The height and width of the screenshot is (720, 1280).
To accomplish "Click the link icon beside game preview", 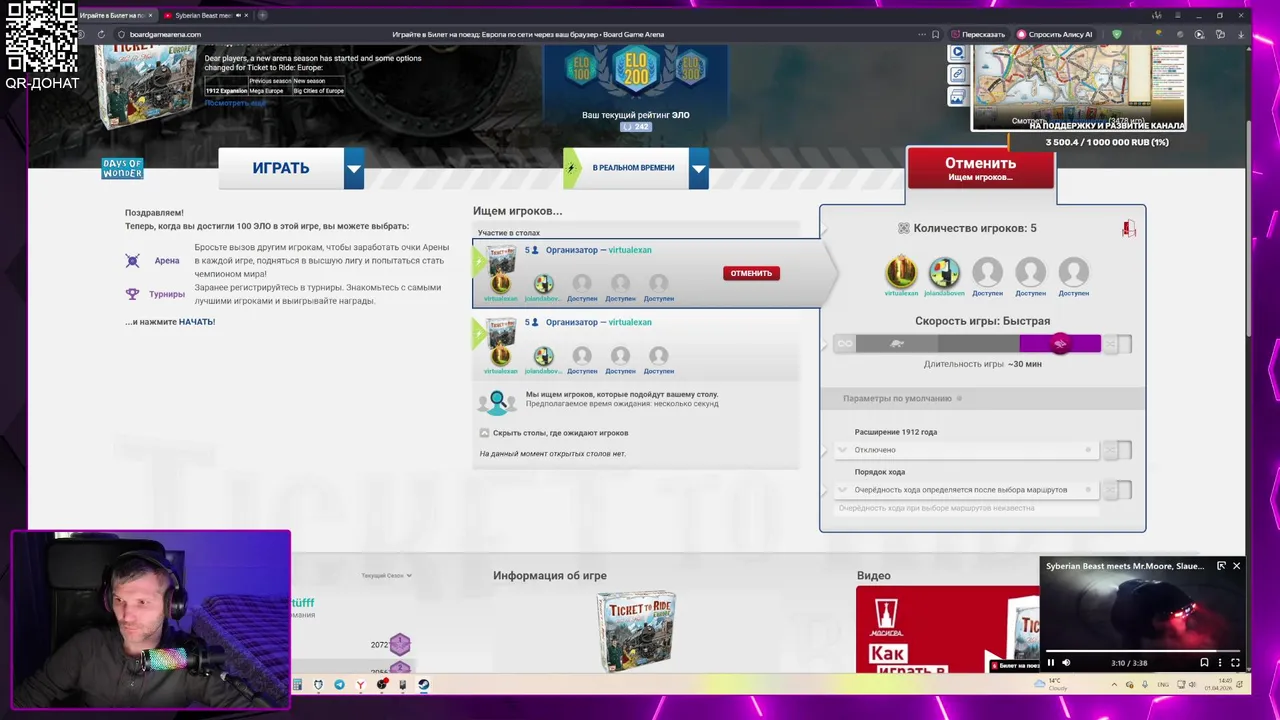I will tap(957, 74).
